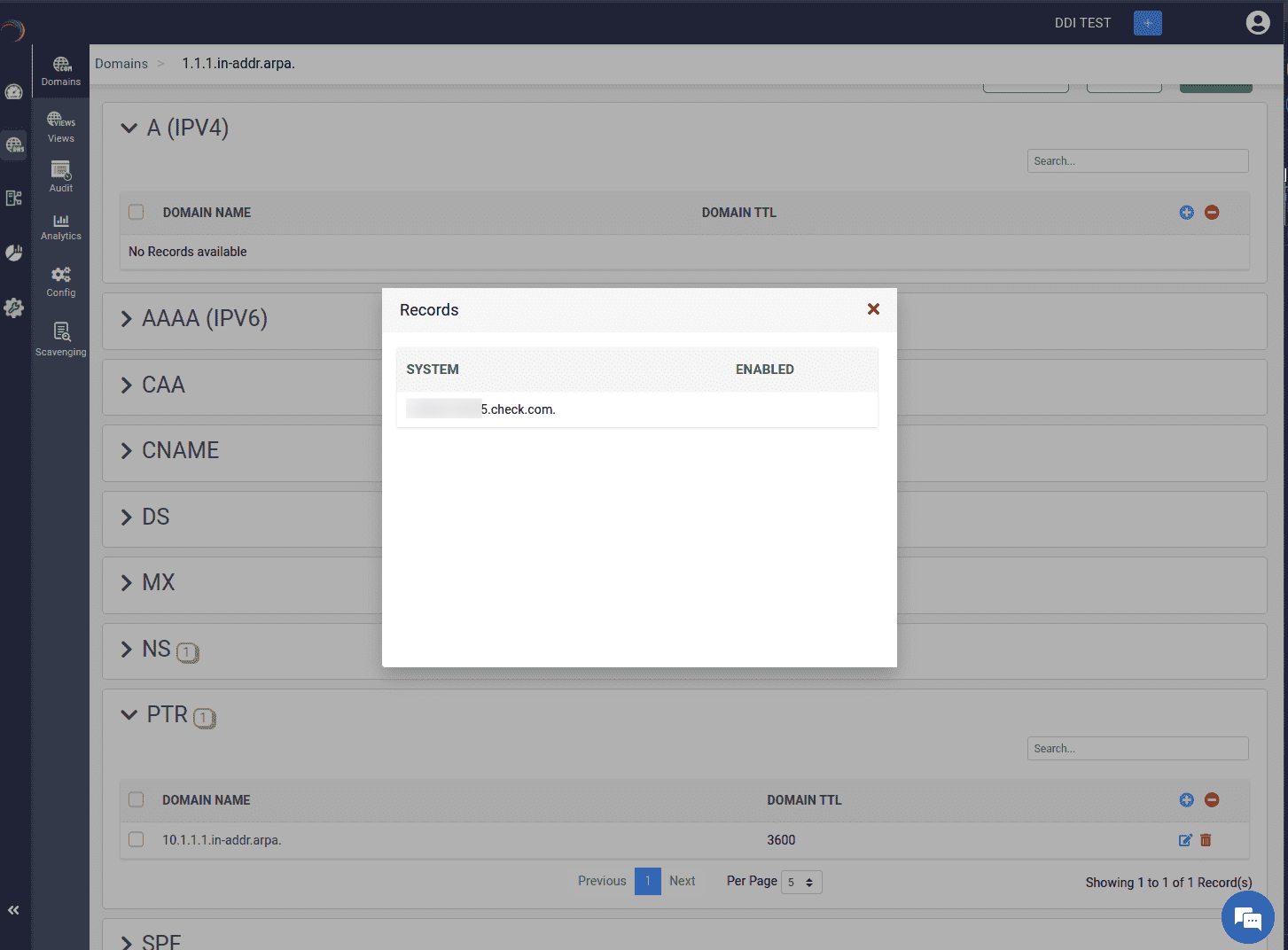Collapse the PTR section
This screenshot has height=950, width=1288.
tap(129, 715)
